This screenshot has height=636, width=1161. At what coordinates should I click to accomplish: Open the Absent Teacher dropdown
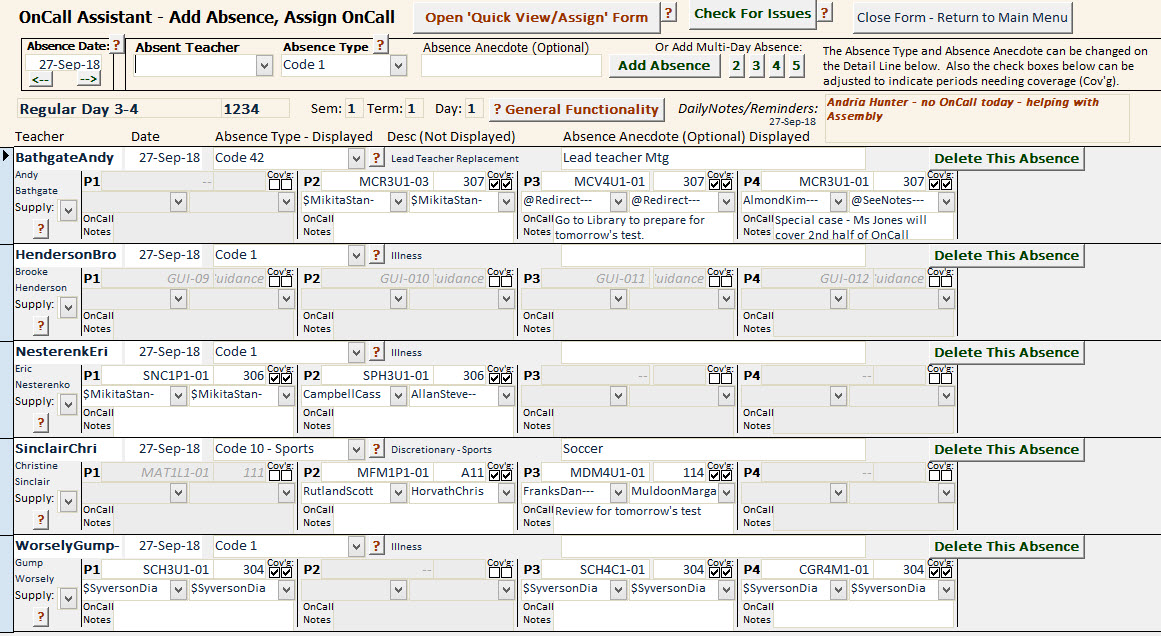[264, 66]
